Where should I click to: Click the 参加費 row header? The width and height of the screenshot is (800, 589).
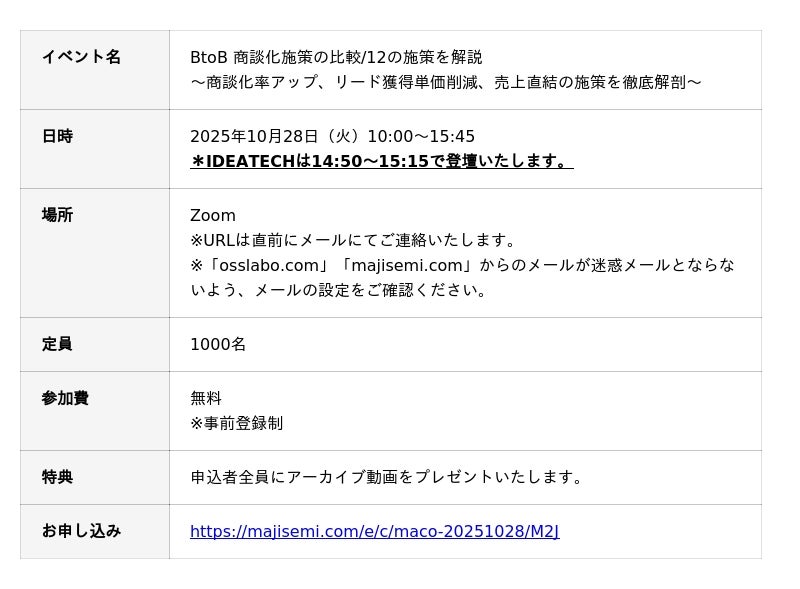click(x=65, y=398)
